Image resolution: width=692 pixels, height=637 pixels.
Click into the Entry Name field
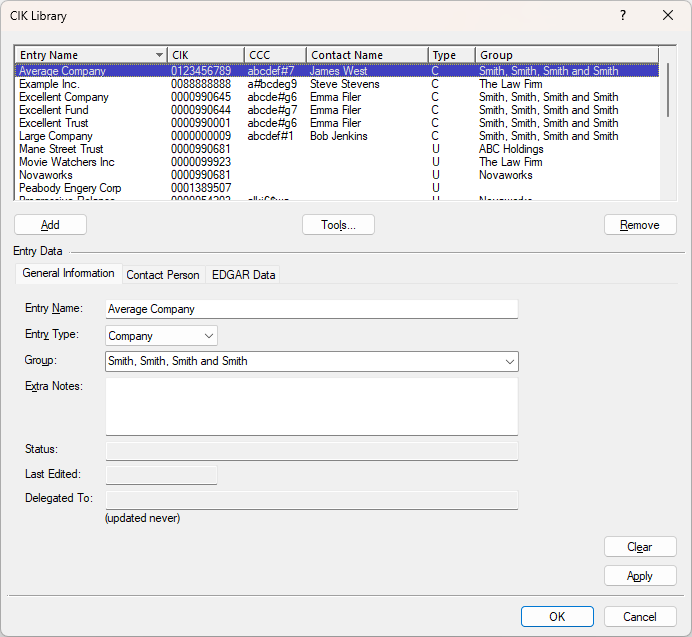point(311,309)
